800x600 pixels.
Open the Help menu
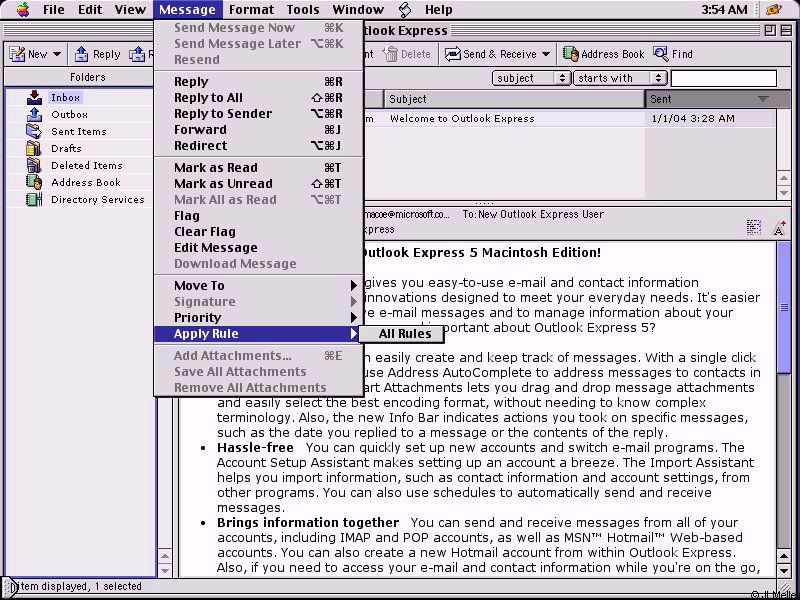(439, 9)
